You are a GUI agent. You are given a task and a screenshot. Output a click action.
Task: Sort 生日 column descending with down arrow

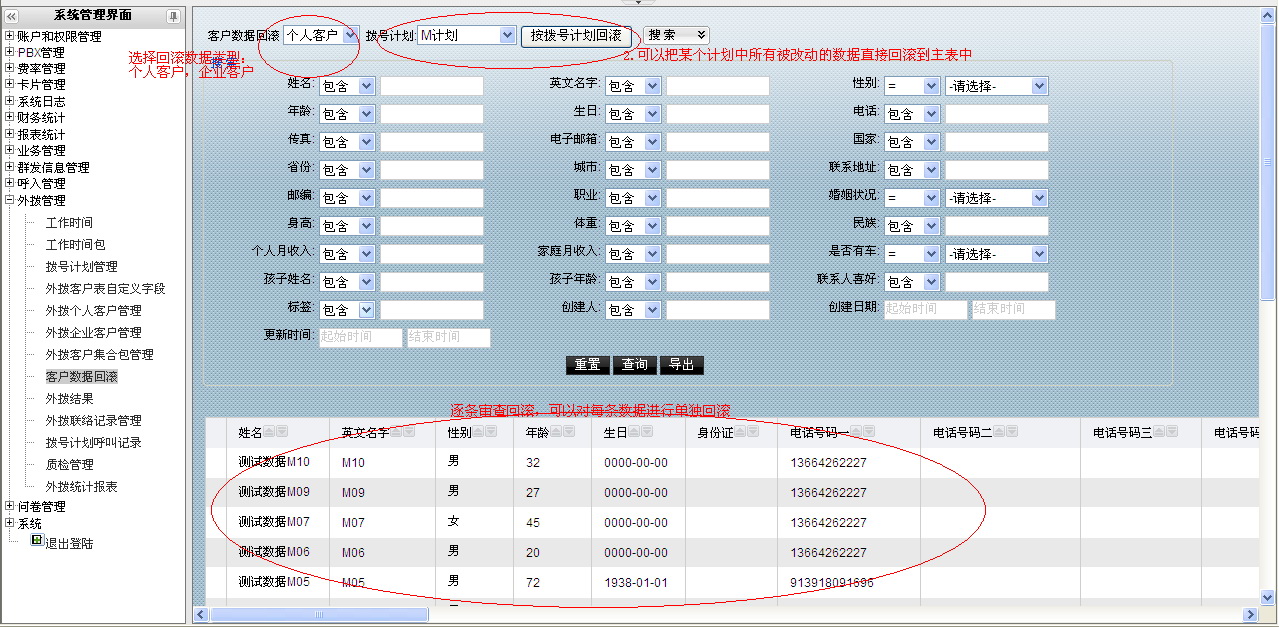[x=648, y=432]
